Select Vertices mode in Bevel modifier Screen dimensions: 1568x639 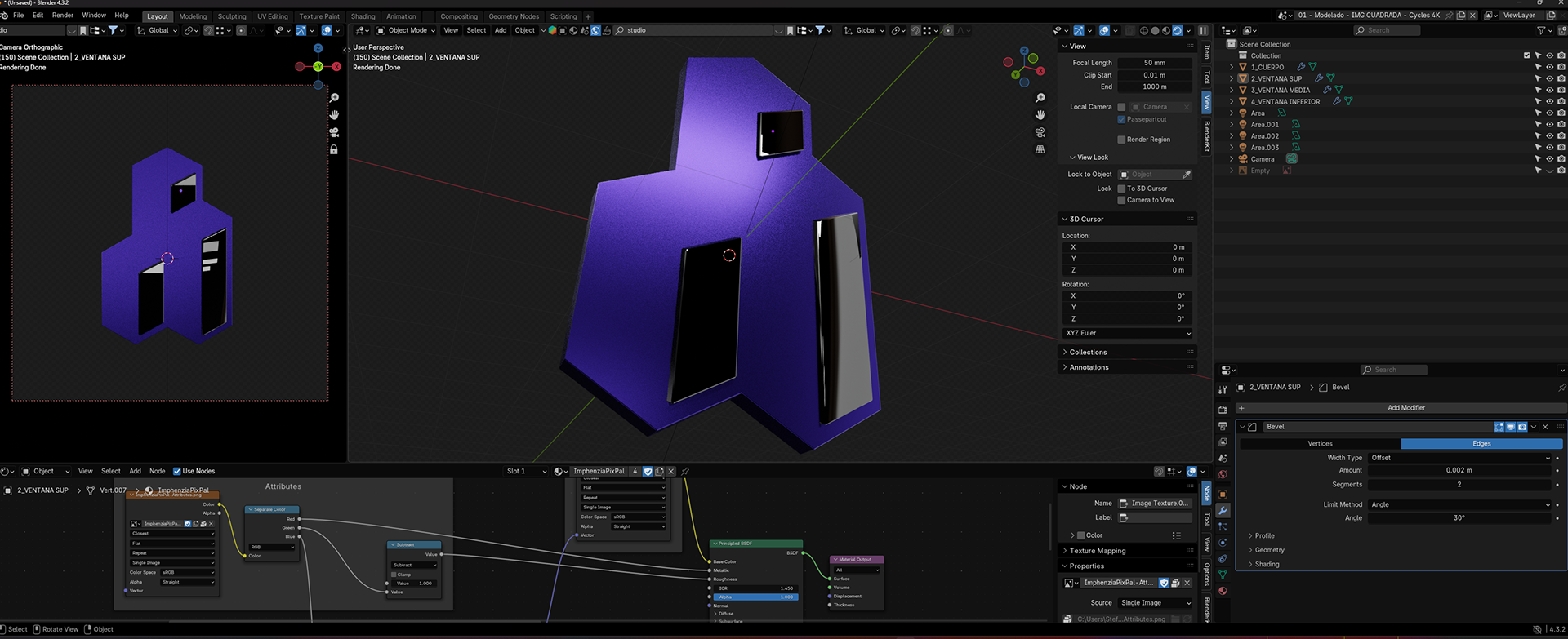[x=1320, y=444]
